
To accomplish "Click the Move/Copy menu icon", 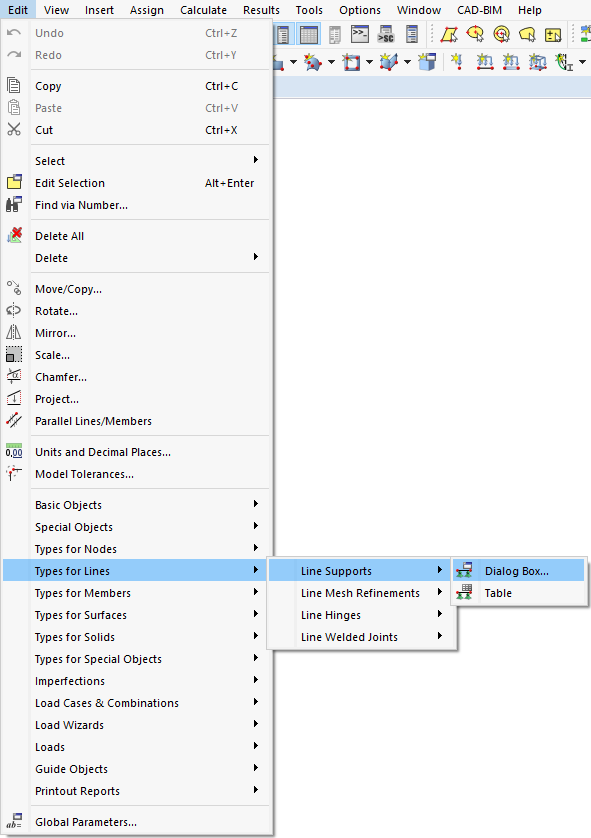I will (x=14, y=289).
